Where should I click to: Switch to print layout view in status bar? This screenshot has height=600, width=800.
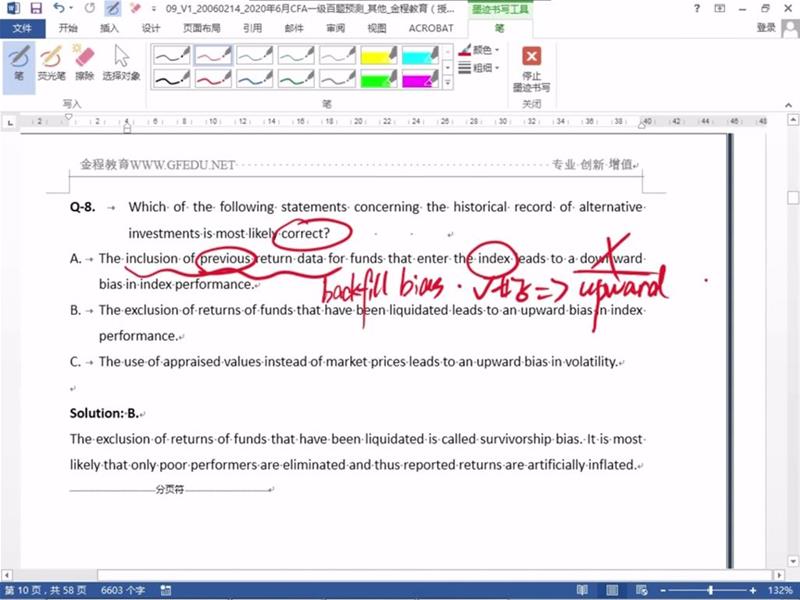click(612, 590)
